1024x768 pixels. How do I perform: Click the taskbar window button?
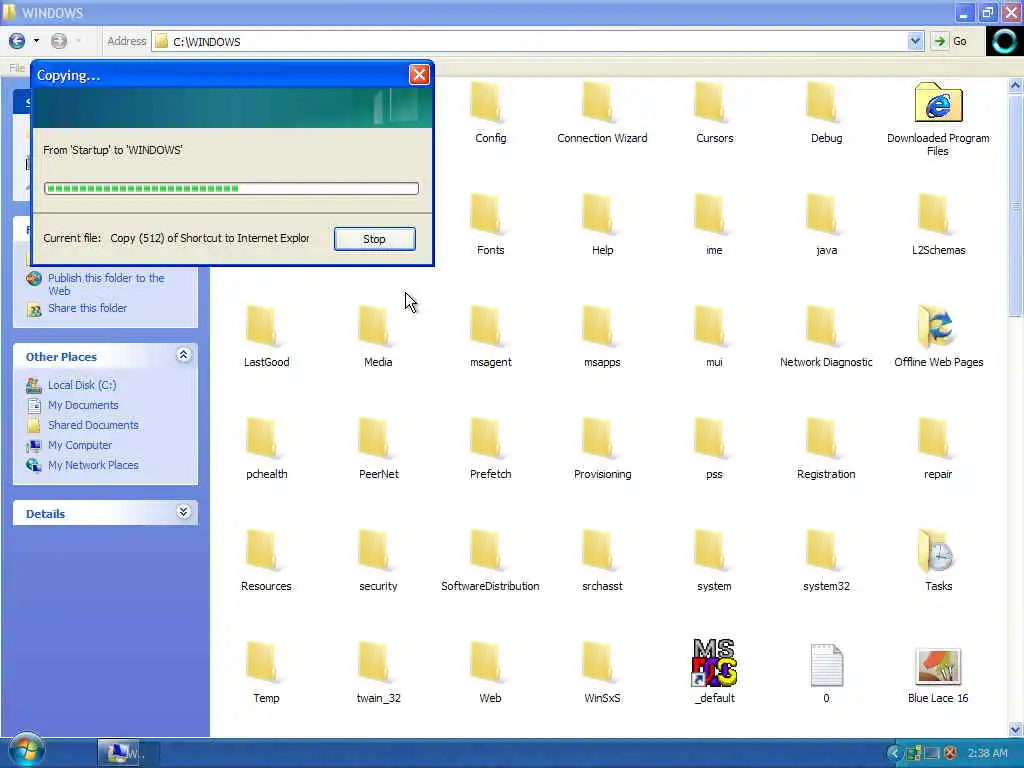[x=121, y=753]
